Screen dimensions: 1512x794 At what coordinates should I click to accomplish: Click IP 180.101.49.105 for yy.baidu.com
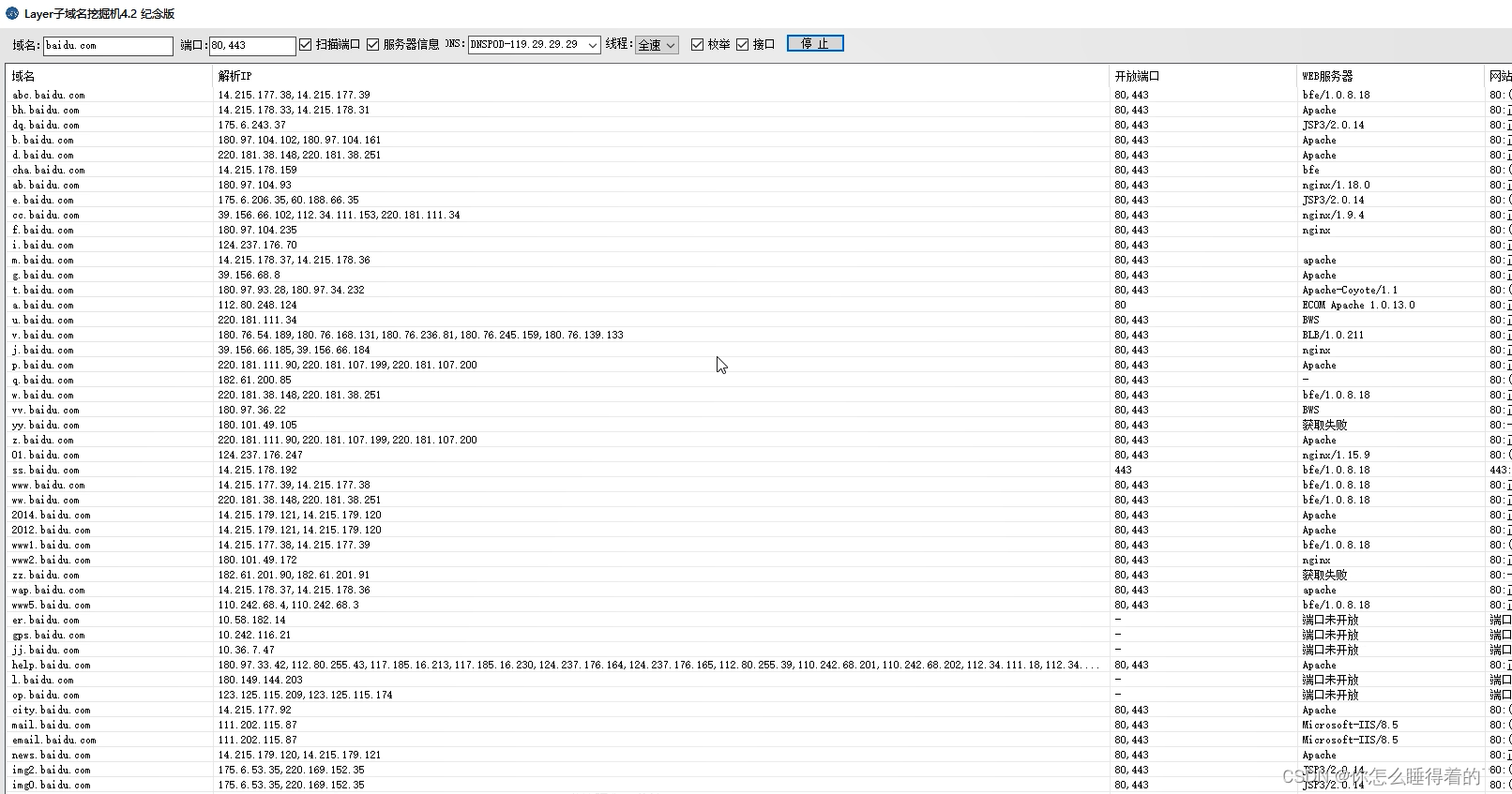(x=258, y=425)
